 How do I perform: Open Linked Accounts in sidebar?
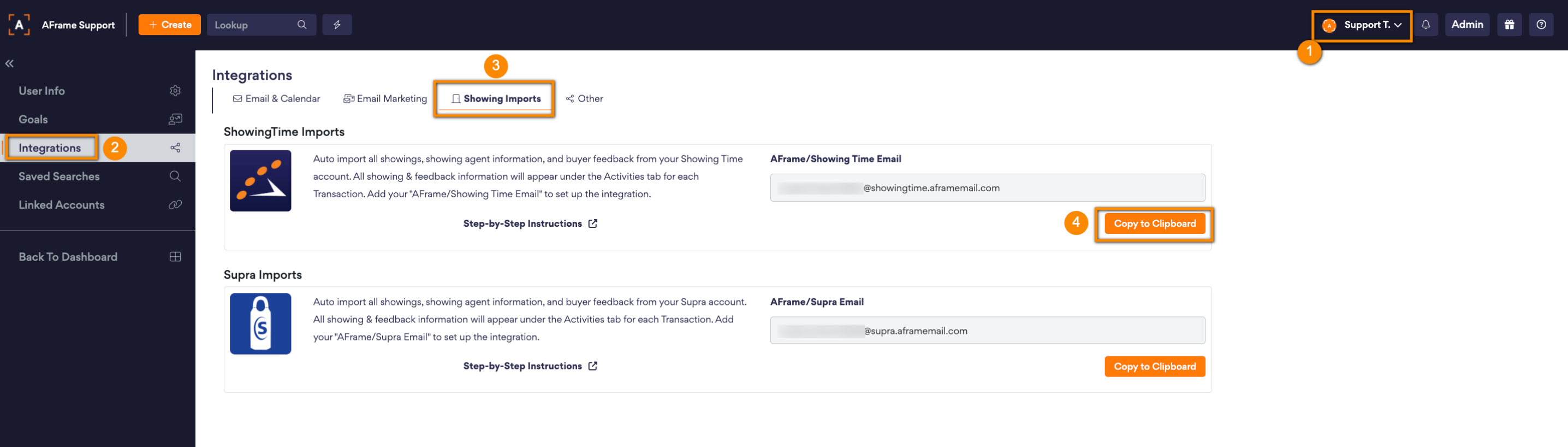tap(97, 205)
